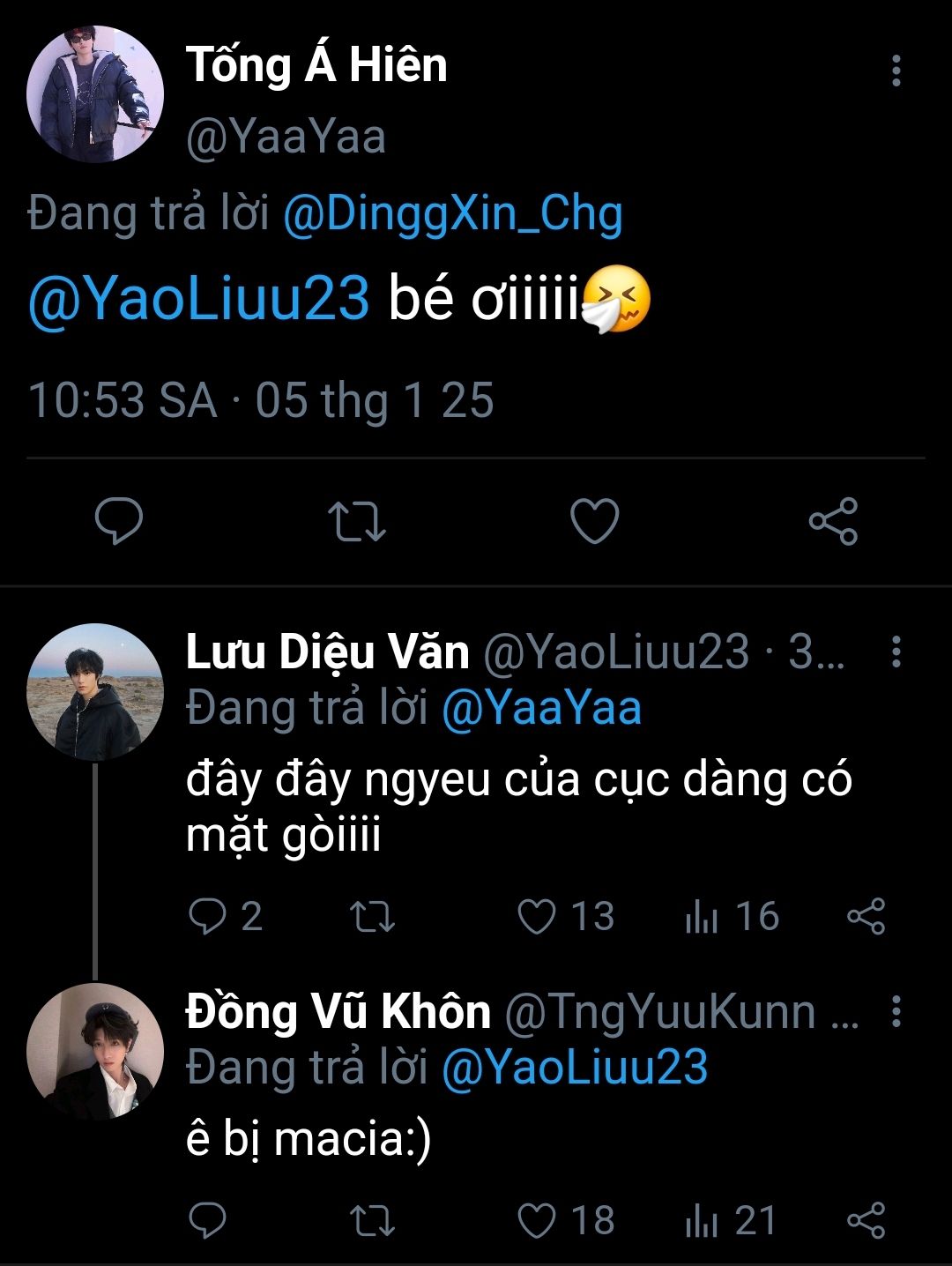Reply to Lưu Diệu Văn's comment
Image resolution: width=952 pixels, height=1266 pixels.
point(208,917)
